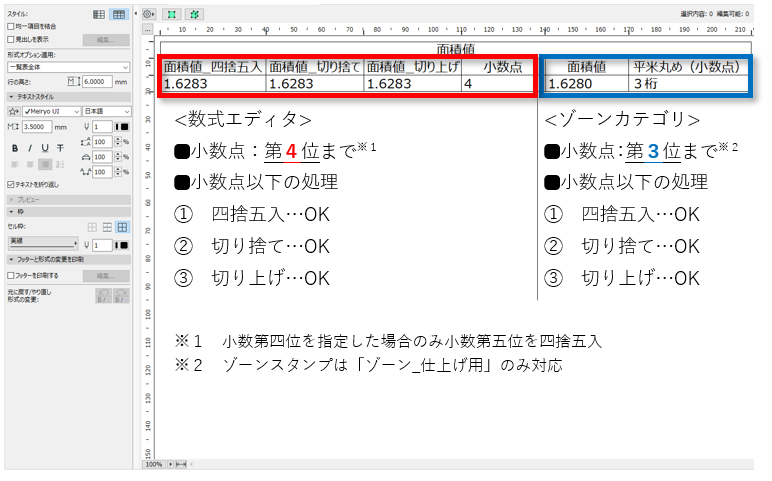
Task: Open the text favorites star button
Action: click(14, 112)
